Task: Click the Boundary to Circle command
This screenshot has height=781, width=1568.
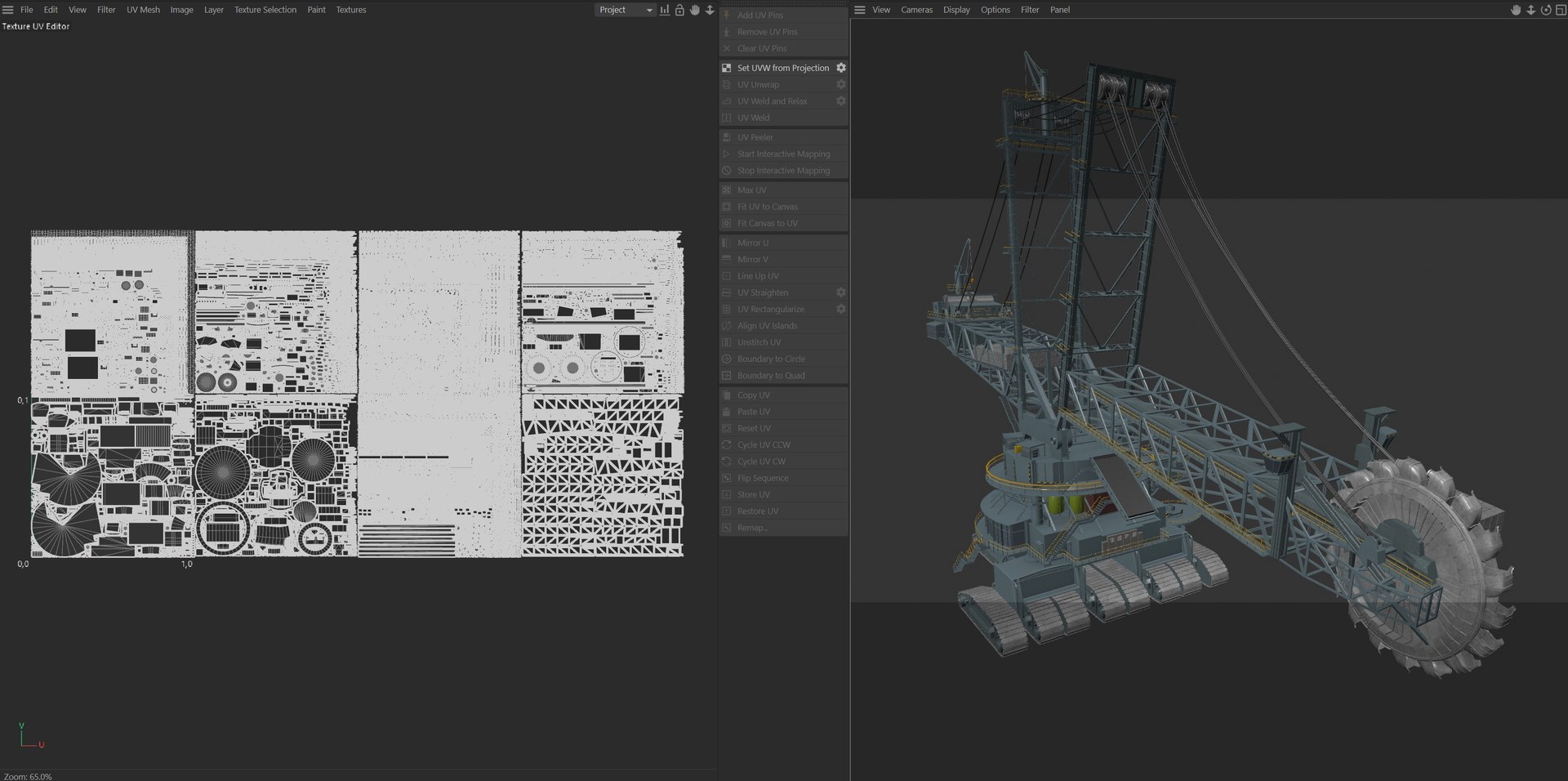Action: click(784, 359)
